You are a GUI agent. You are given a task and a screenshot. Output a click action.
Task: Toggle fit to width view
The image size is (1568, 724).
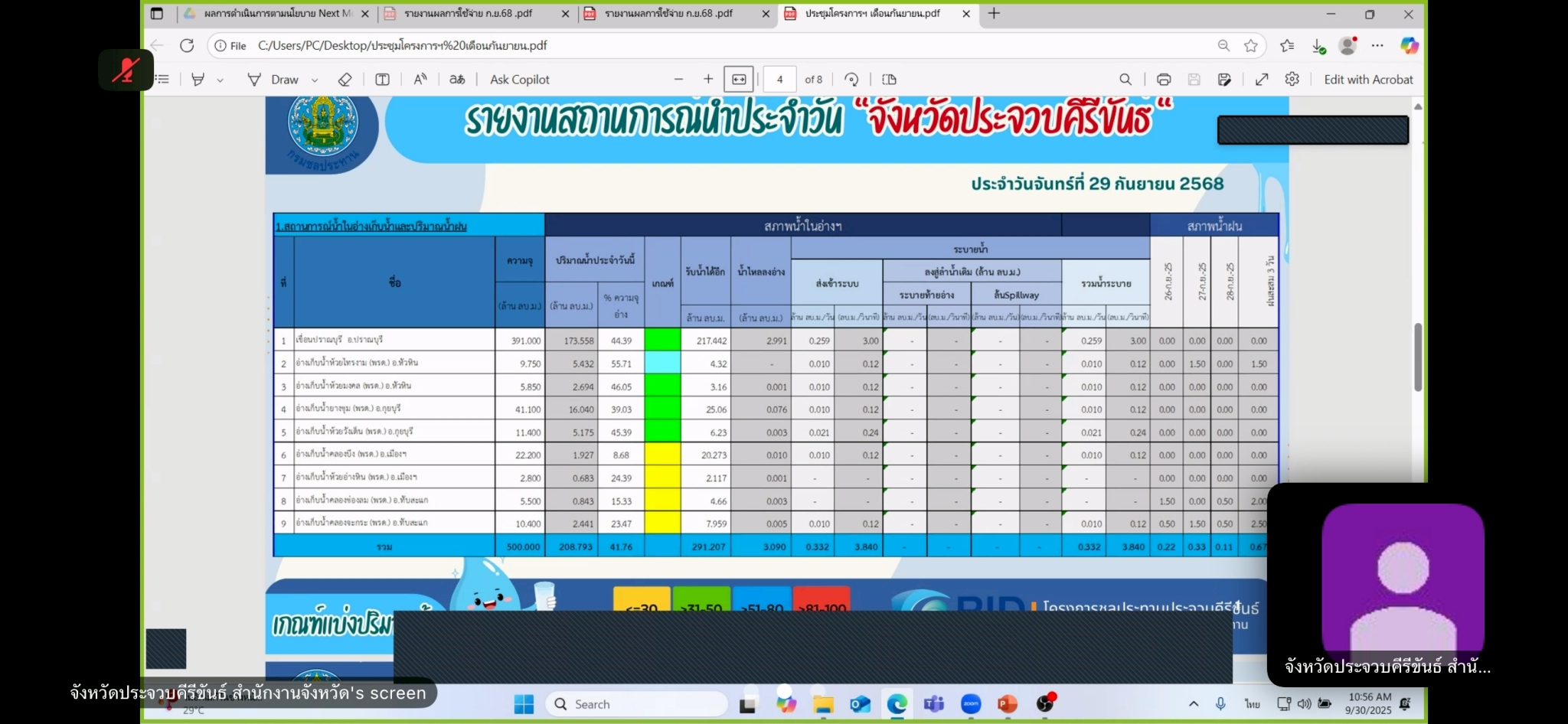pyautogui.click(x=739, y=80)
